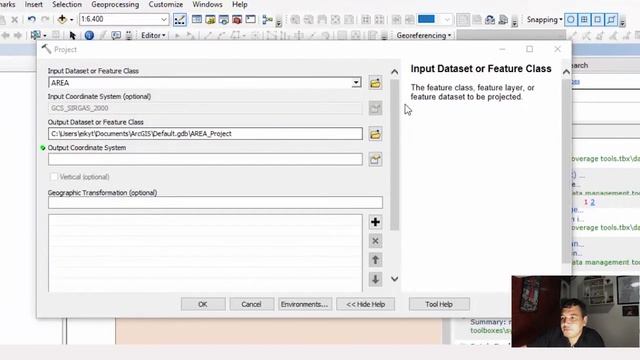The height and width of the screenshot is (360, 640).
Task: Toggle Vertex Snapping square icon
Action: click(x=598, y=20)
